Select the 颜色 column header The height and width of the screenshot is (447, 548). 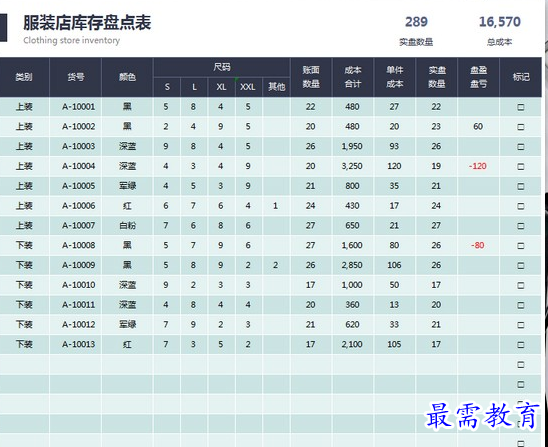(x=127, y=77)
